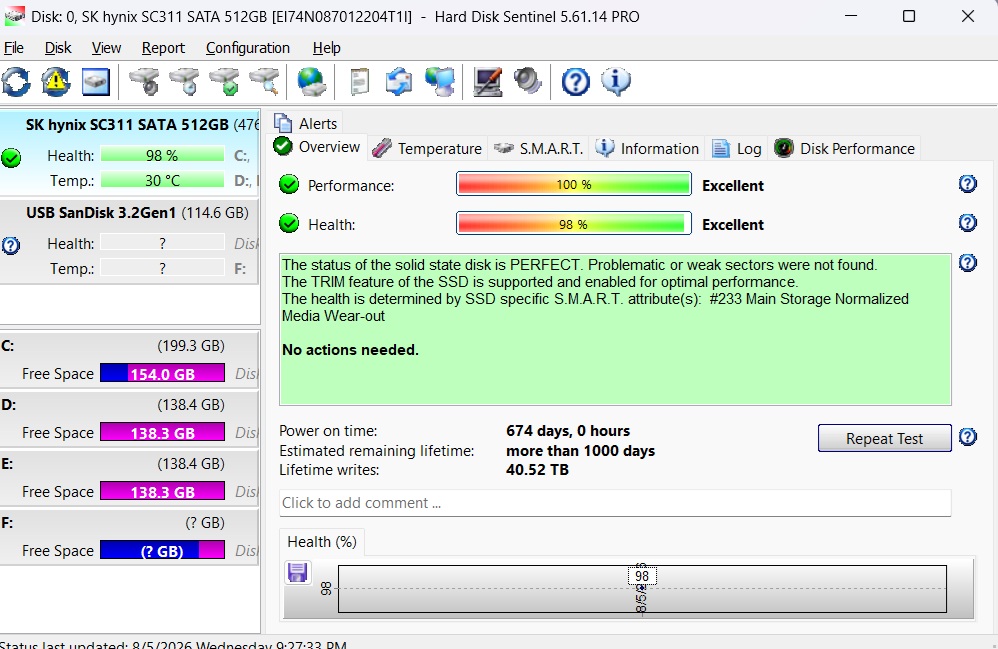Viewport: 998px width, 649px height.
Task: Switch to the Temperature tab
Action: pyautogui.click(x=428, y=148)
